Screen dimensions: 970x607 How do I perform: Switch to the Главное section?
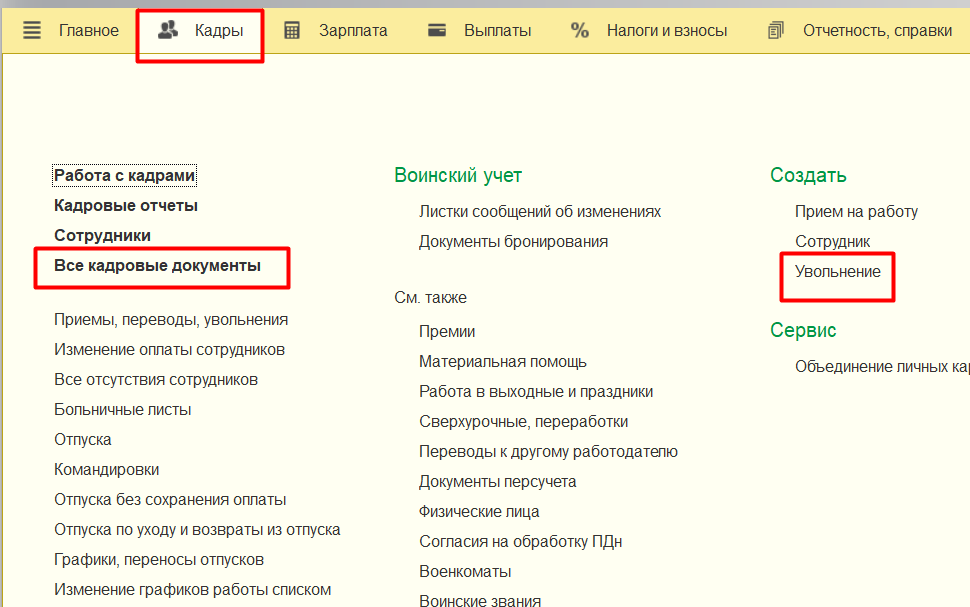pos(89,29)
